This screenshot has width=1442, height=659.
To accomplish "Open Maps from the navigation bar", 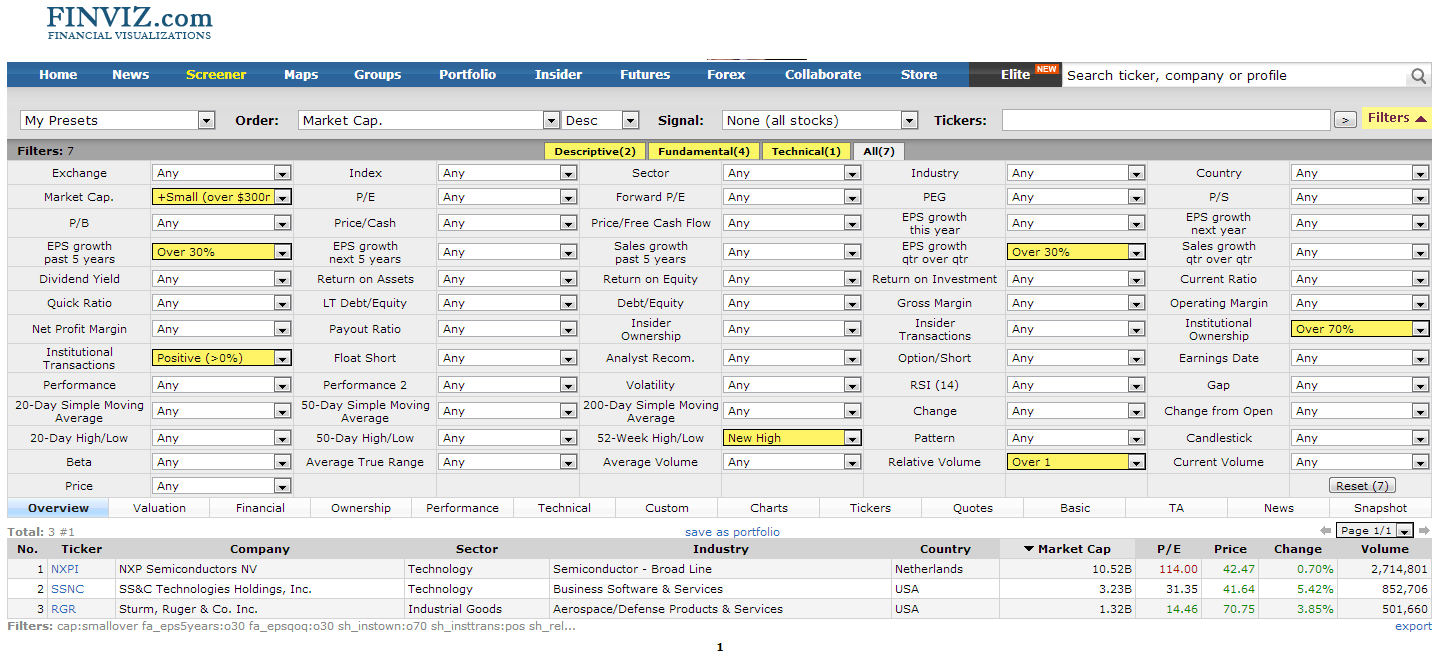I will (x=301, y=75).
